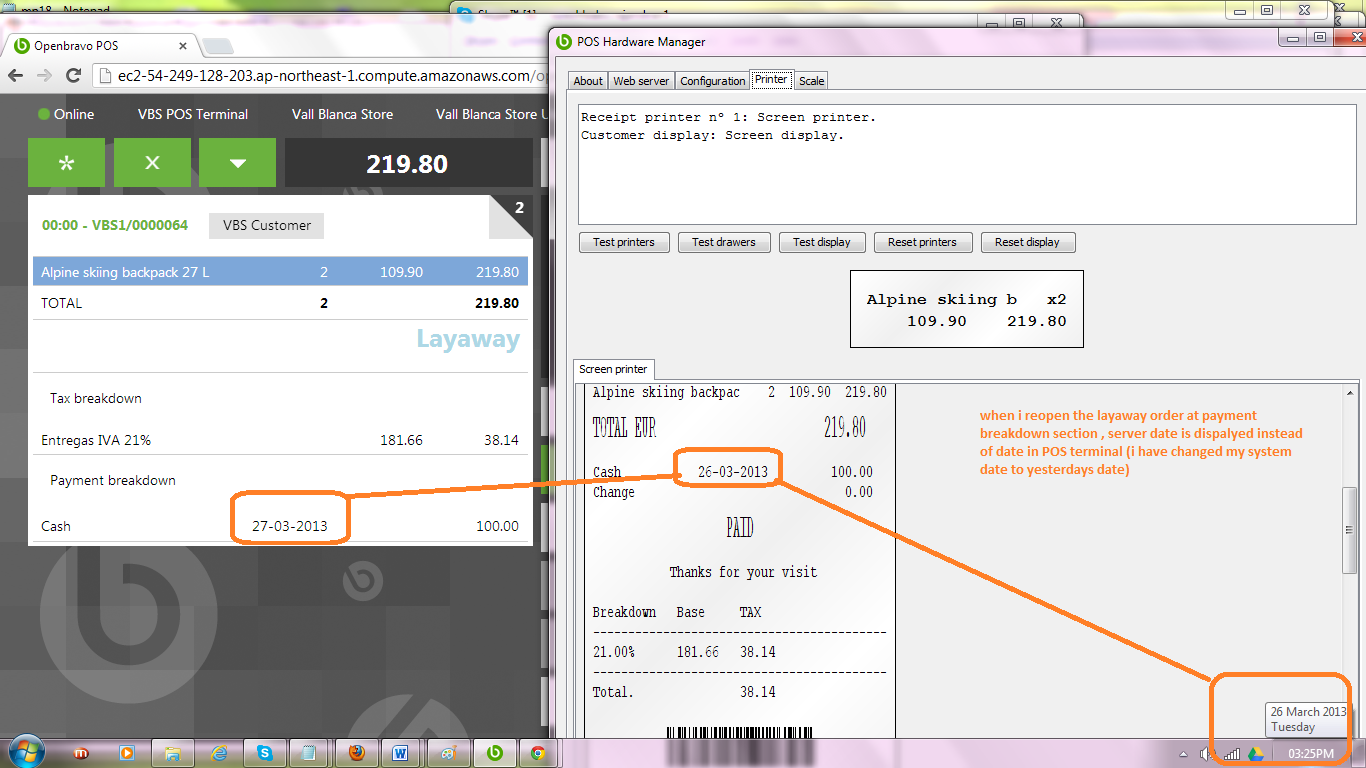Click the screen printer scroll up arrow
The image size is (1366, 768).
click(x=1350, y=392)
